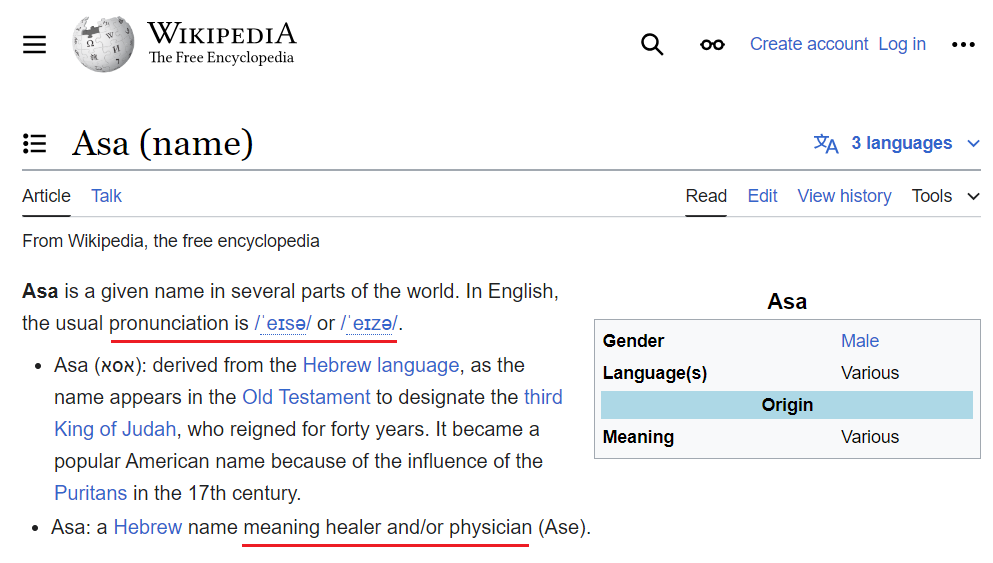Select the Read tab

pos(706,196)
